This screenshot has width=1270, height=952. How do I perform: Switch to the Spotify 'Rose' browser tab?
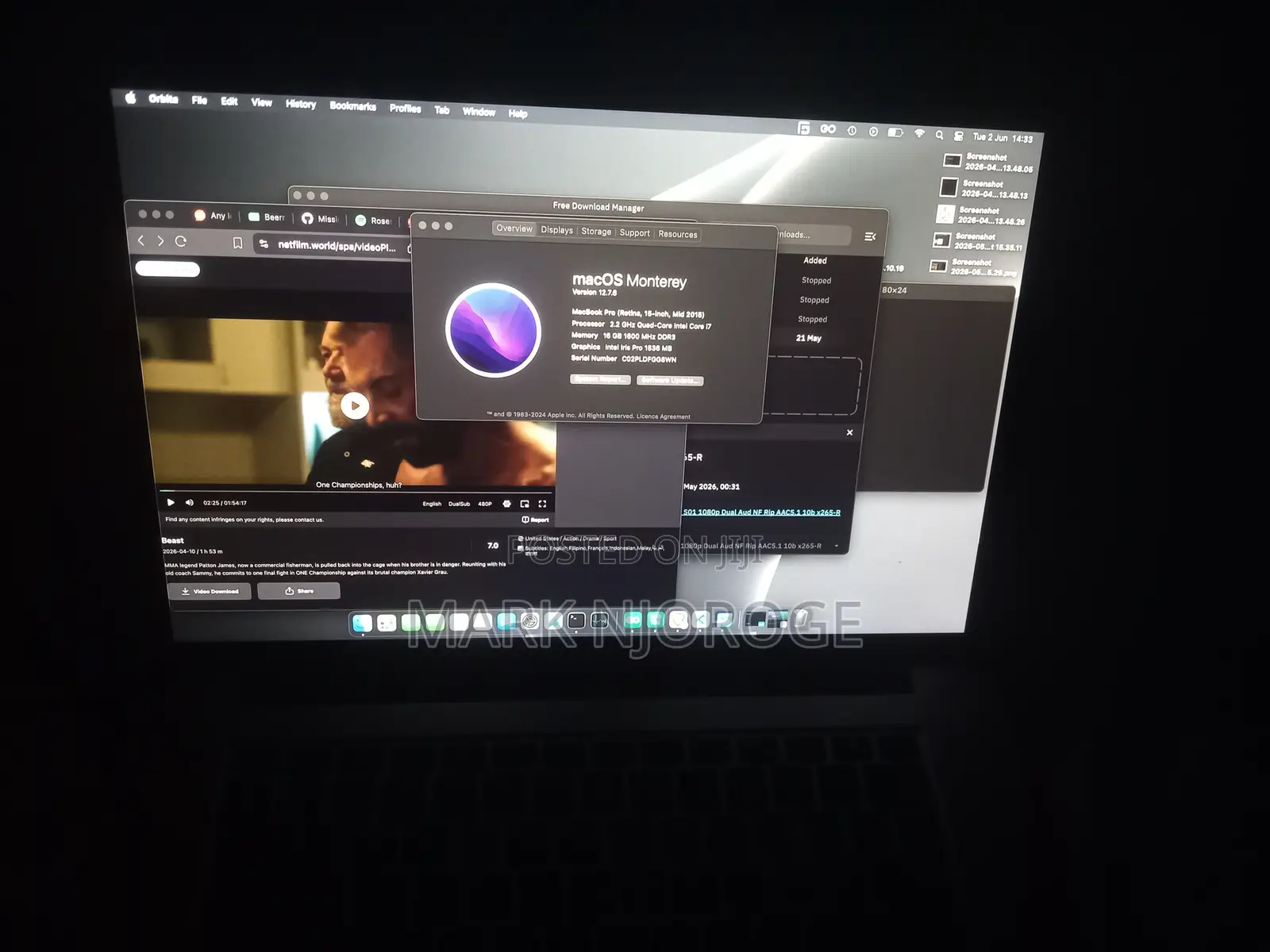[373, 221]
